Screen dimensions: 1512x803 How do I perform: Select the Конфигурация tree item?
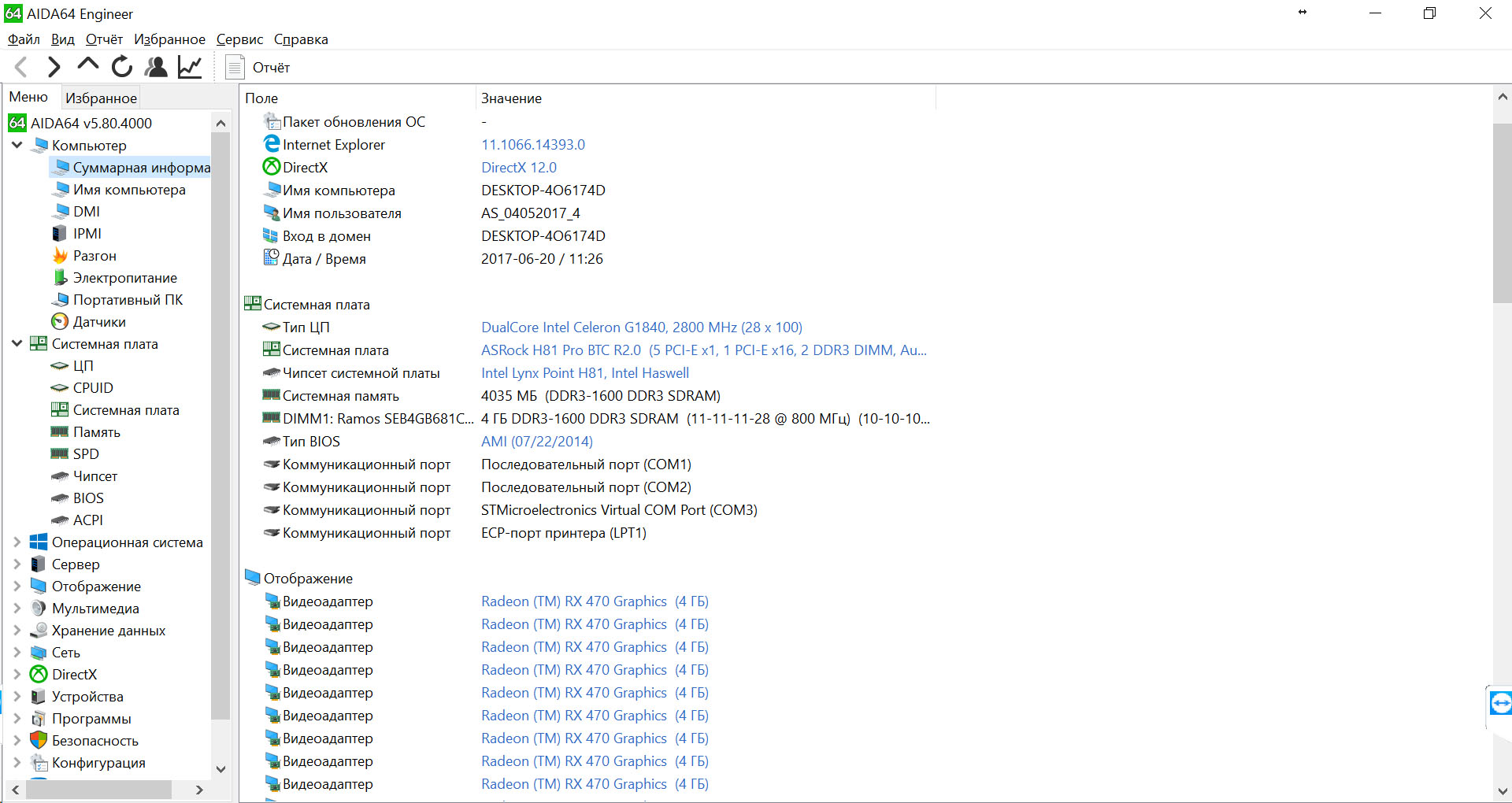pyautogui.click(x=88, y=762)
